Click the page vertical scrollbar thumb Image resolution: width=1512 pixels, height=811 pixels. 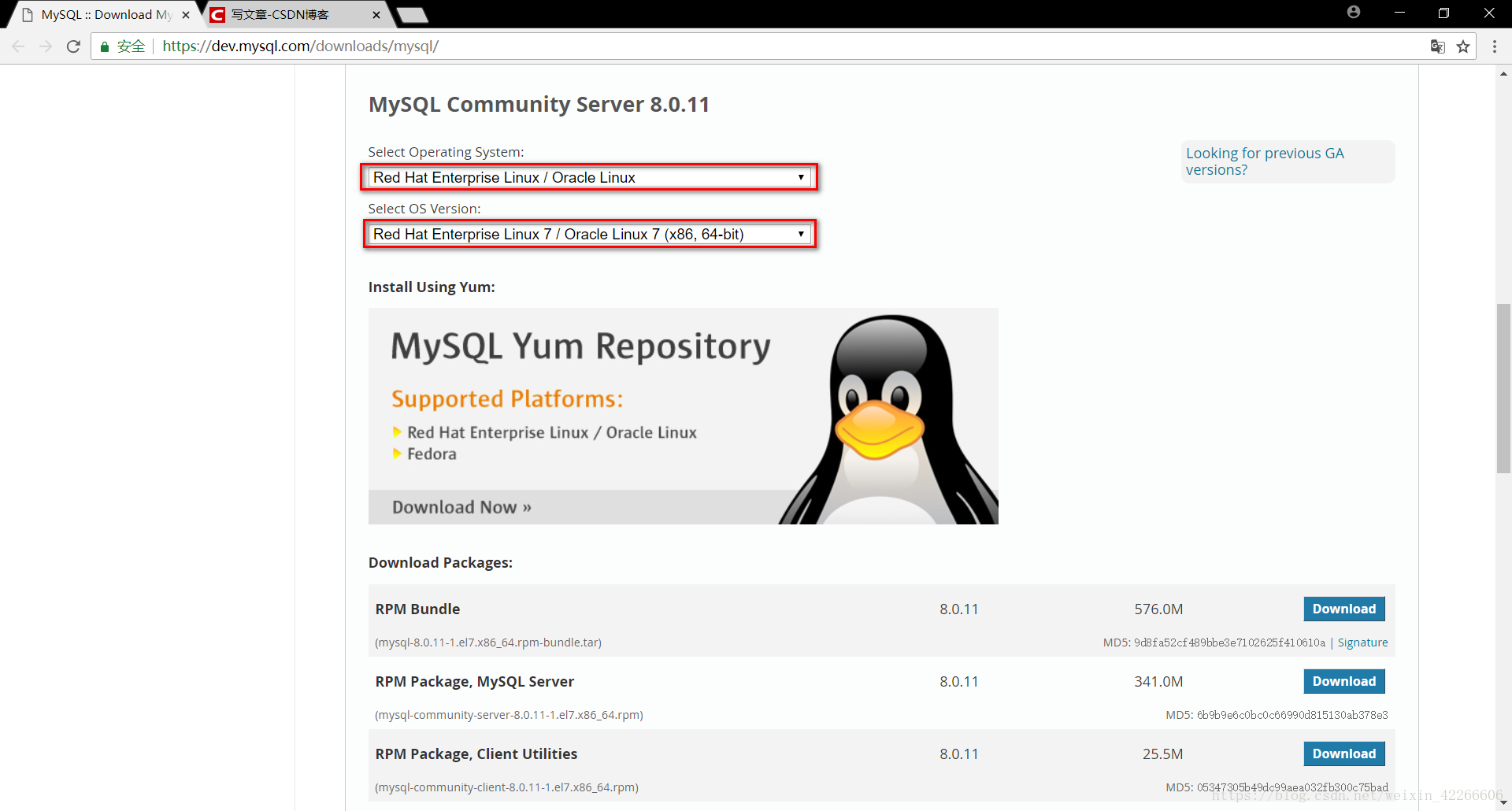[x=1503, y=387]
